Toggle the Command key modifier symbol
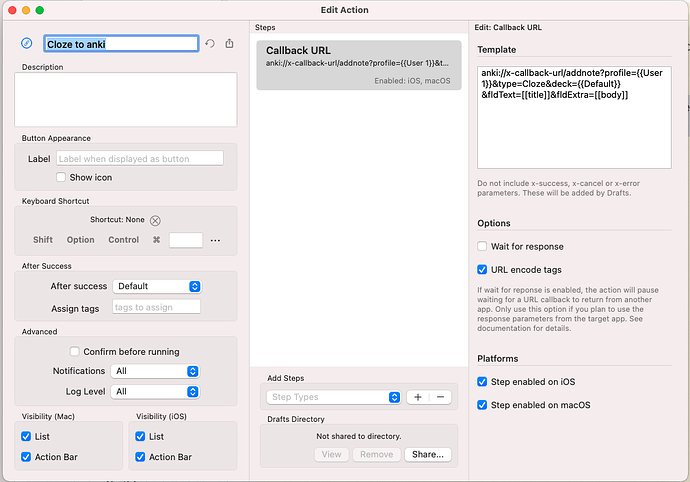Image resolution: width=690 pixels, height=482 pixels. pyautogui.click(x=156, y=240)
